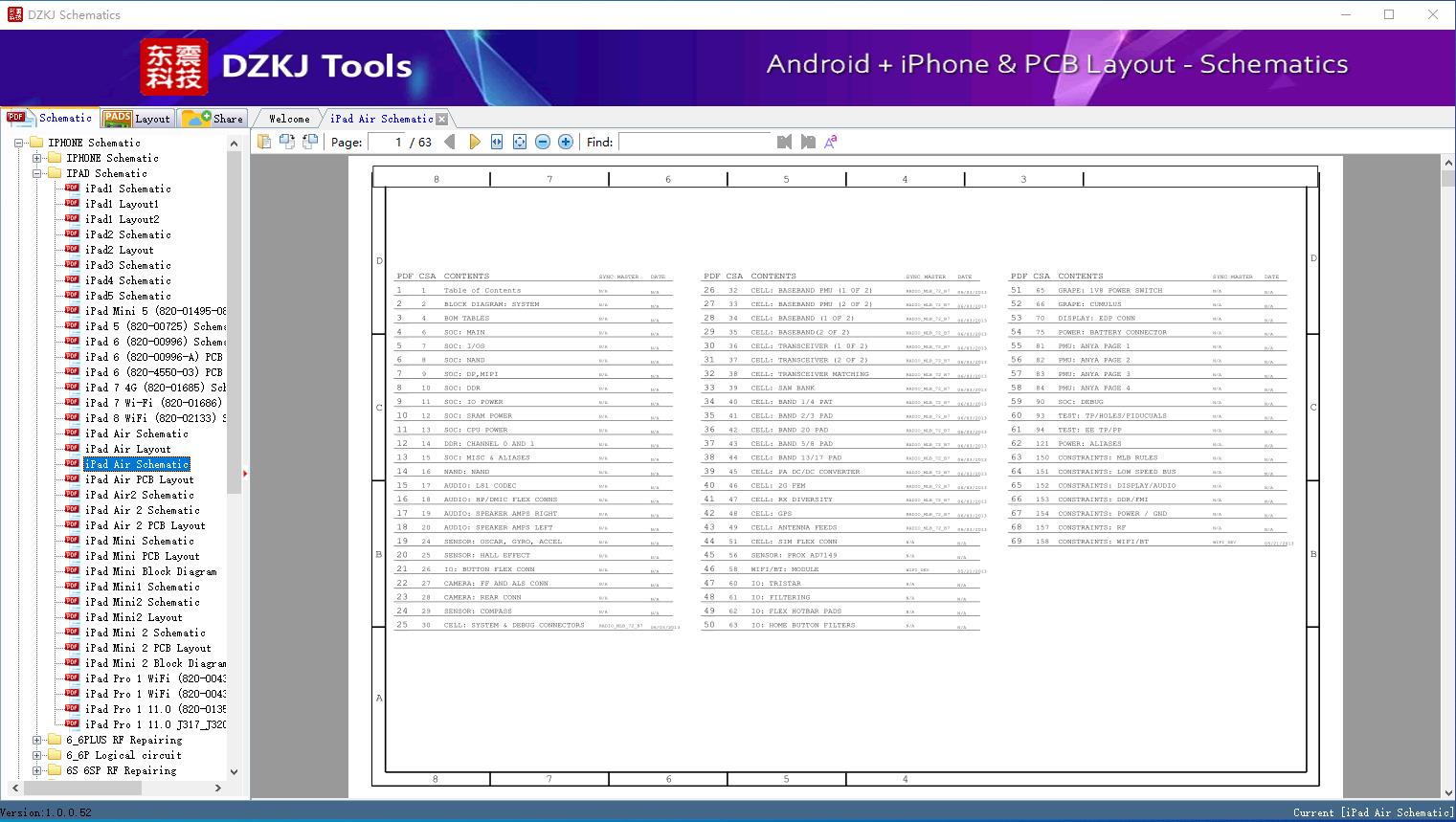
Task: Click the PDF icon beside iPad2 Layout
Action: click(72, 250)
